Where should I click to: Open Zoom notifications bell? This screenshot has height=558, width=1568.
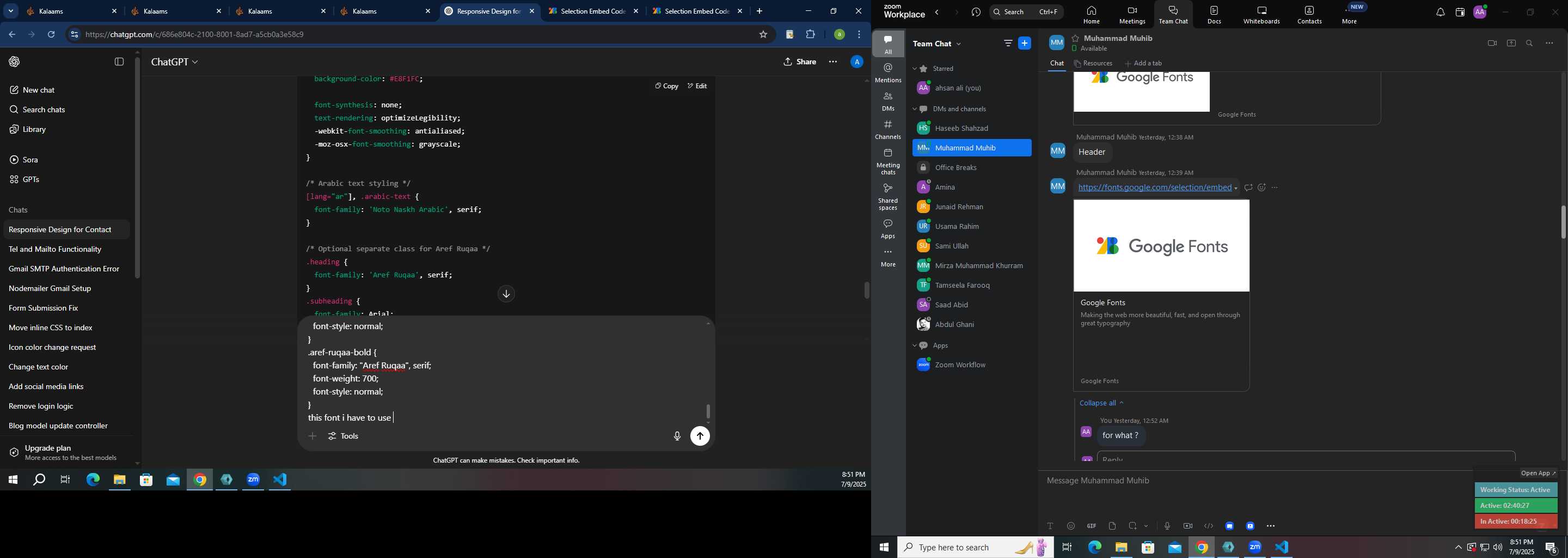pyautogui.click(x=1440, y=12)
